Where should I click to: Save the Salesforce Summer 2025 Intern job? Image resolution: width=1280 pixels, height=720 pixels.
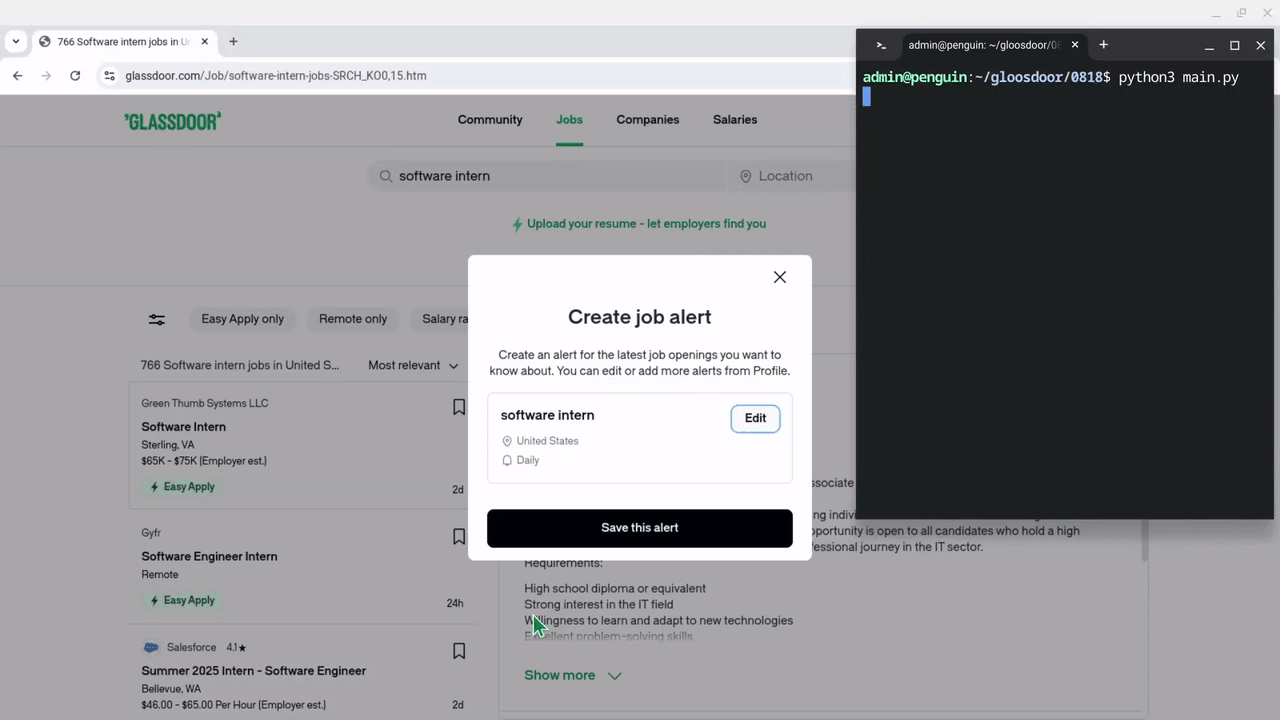[x=459, y=651]
